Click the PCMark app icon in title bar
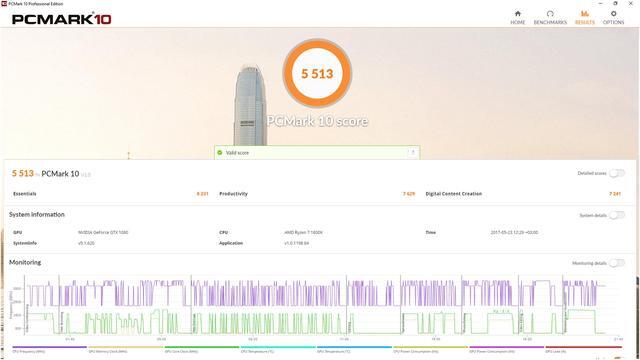 (4, 3)
